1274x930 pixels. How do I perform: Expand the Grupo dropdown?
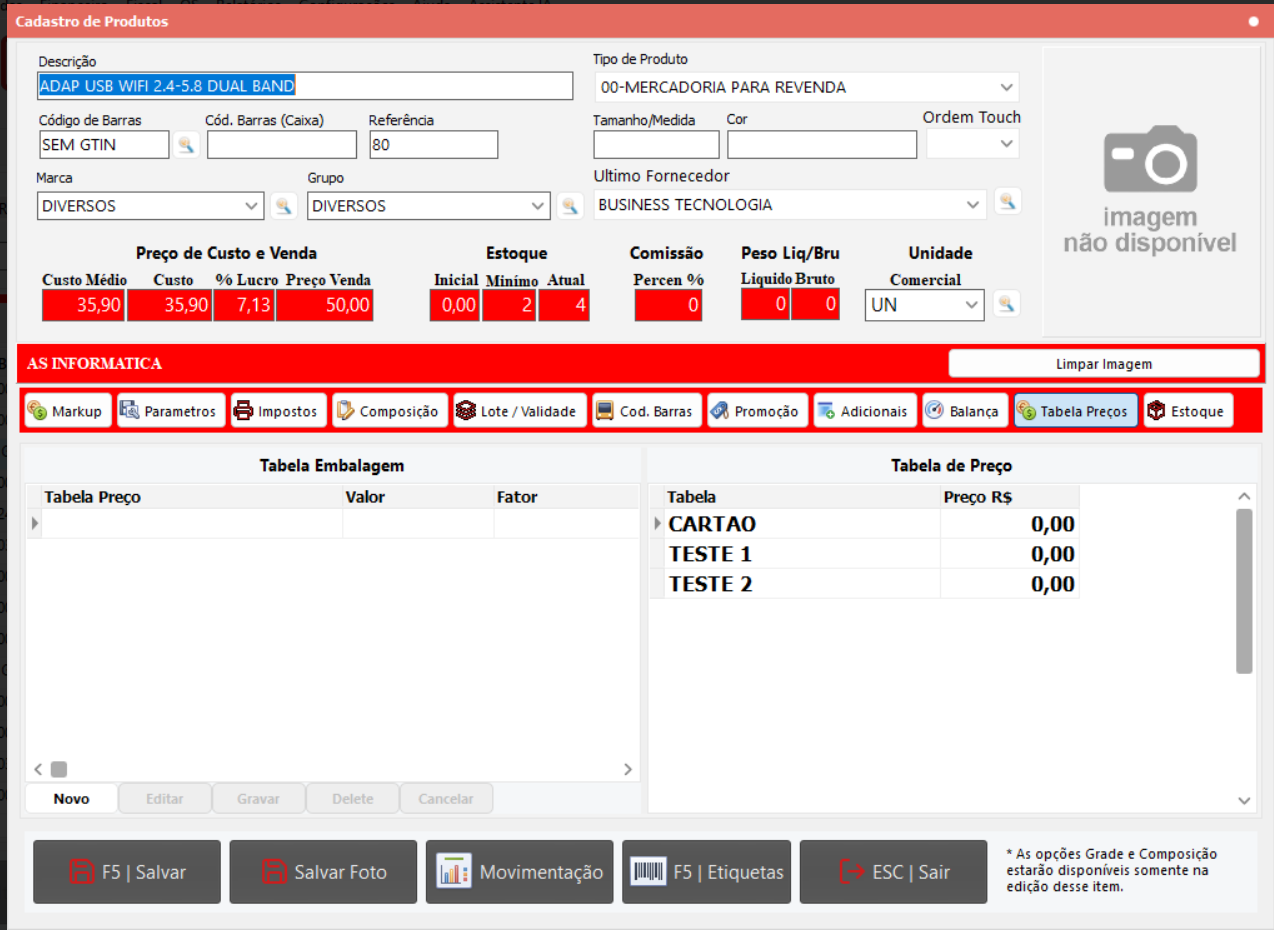538,206
